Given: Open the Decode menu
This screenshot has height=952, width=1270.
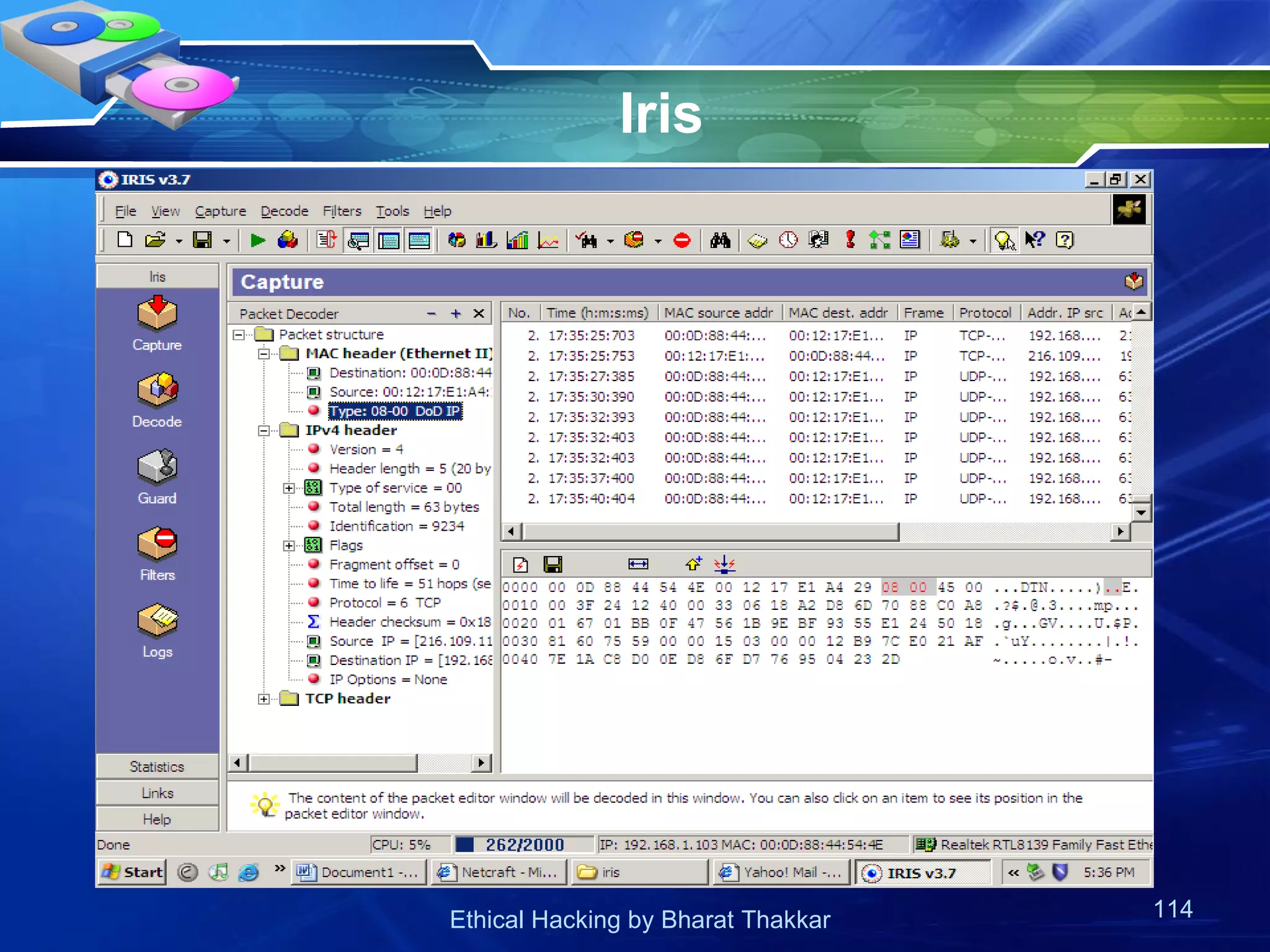Looking at the screenshot, I should [x=284, y=211].
